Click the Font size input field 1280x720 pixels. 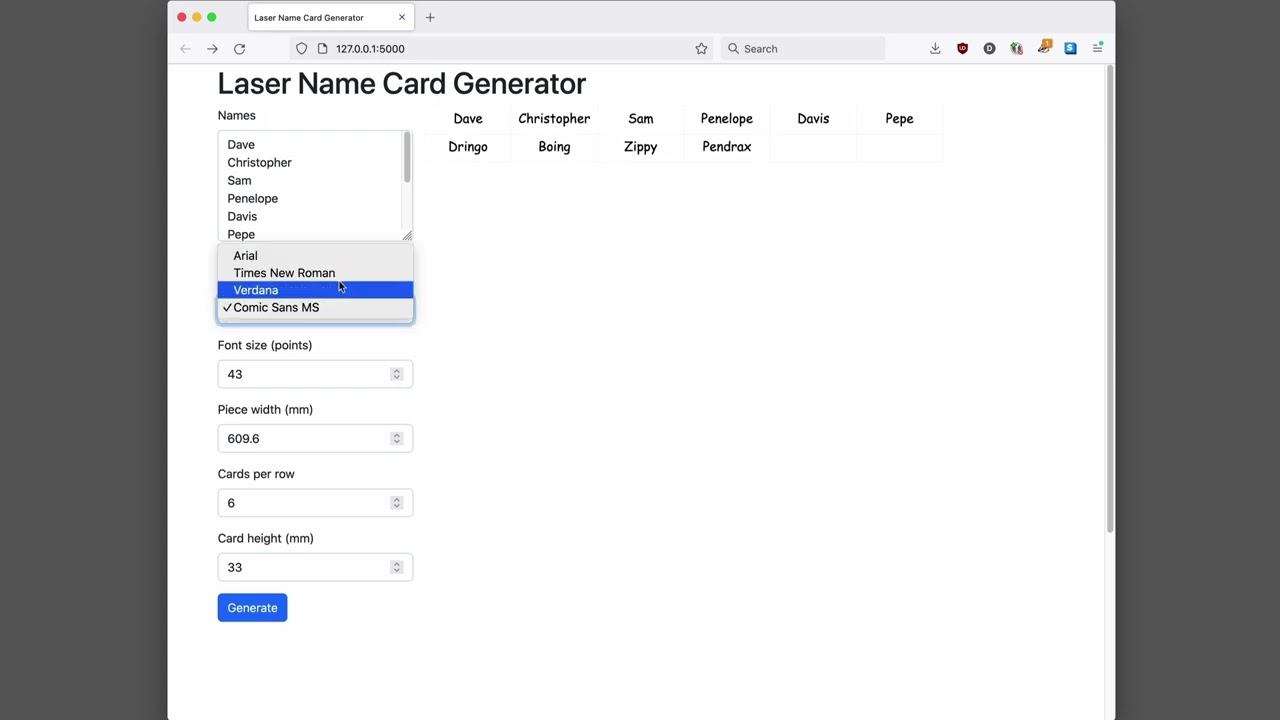point(315,374)
